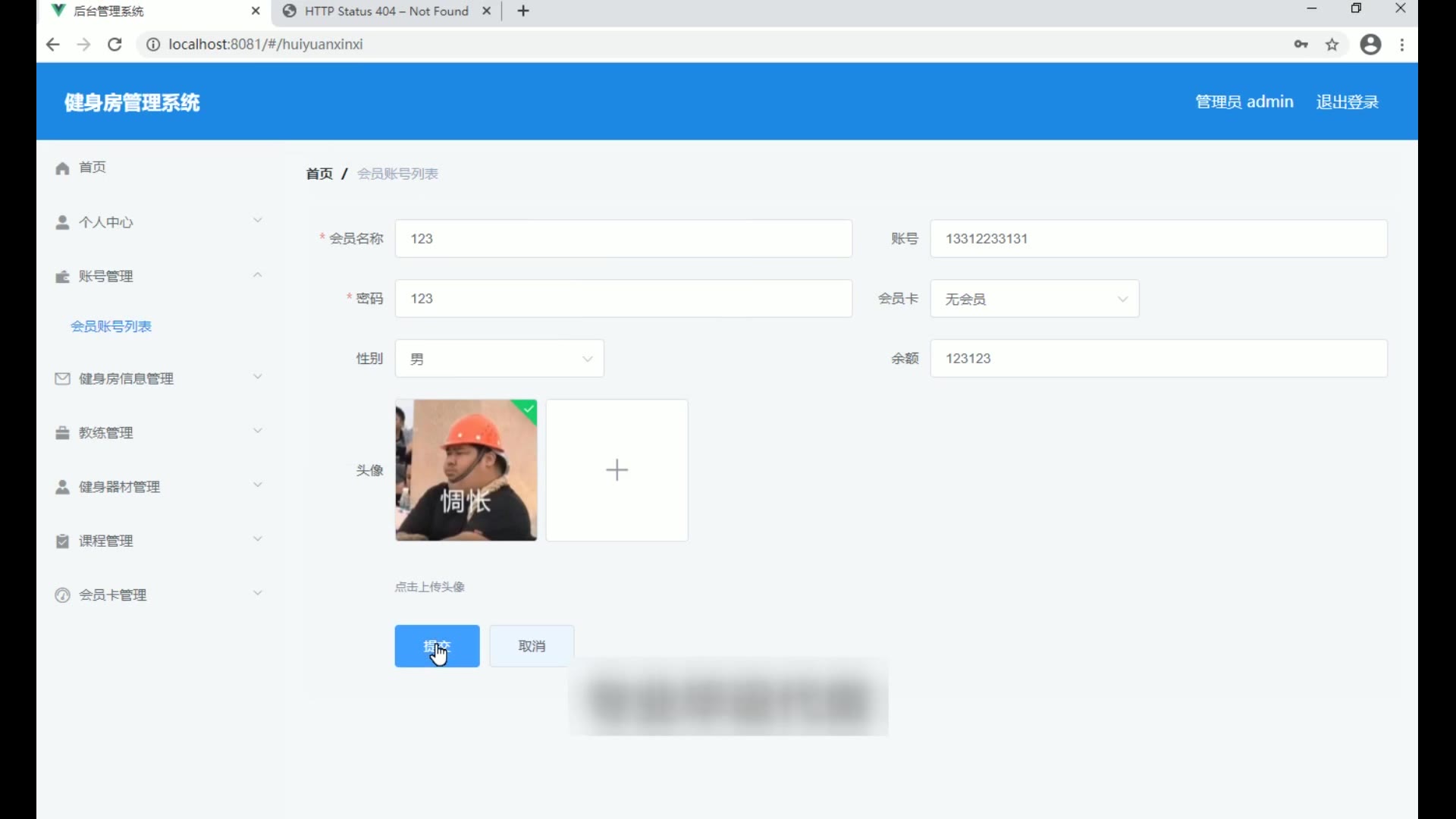The width and height of the screenshot is (1456, 819).
Task: Open the 会员卡 dropdown showing 无会员
Action: [1034, 299]
